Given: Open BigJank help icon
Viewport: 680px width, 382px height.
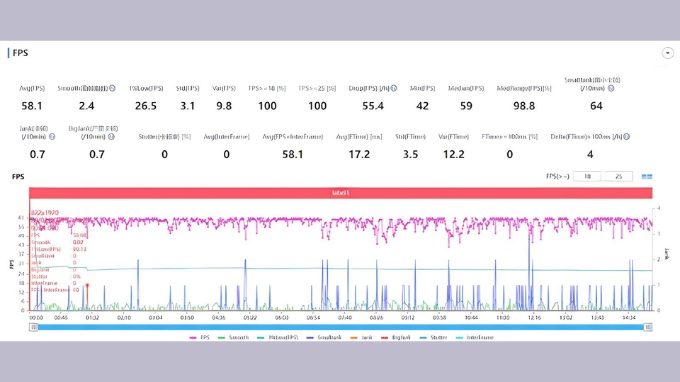Looking at the screenshot, I should point(111,137).
